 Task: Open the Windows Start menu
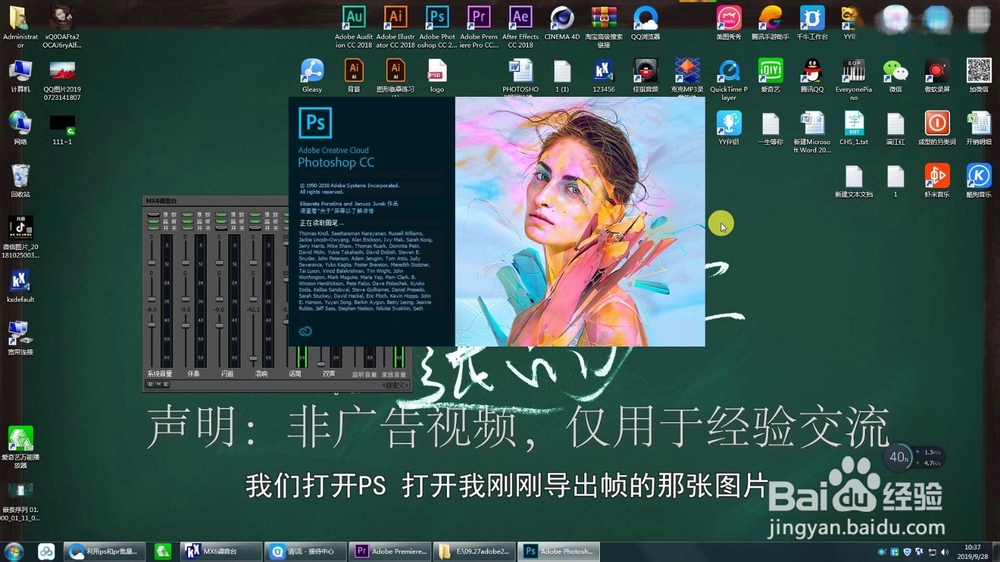point(13,551)
